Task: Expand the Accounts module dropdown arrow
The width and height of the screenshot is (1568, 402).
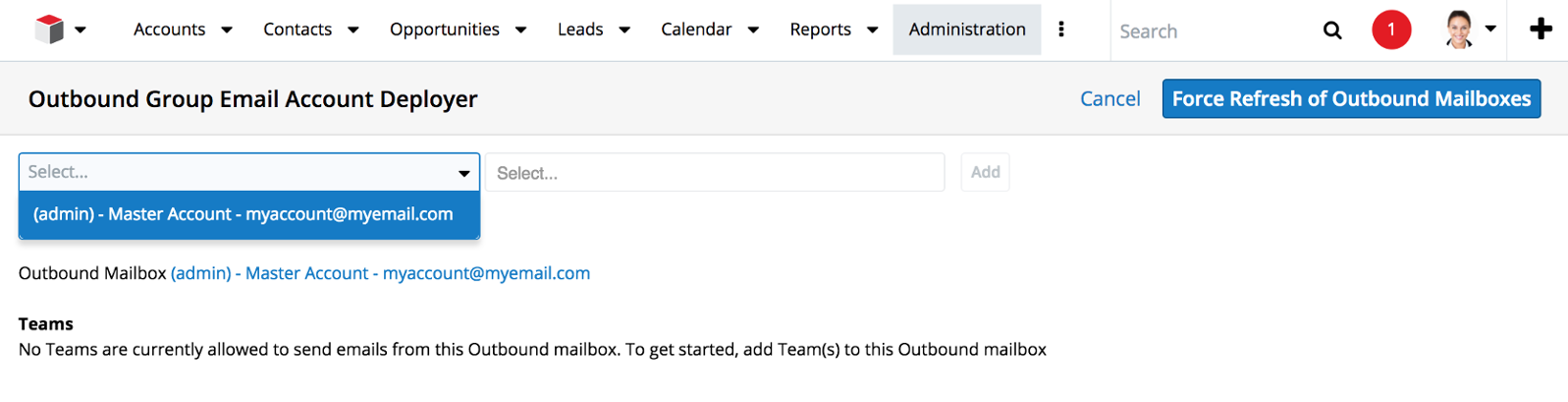Action: click(x=227, y=29)
